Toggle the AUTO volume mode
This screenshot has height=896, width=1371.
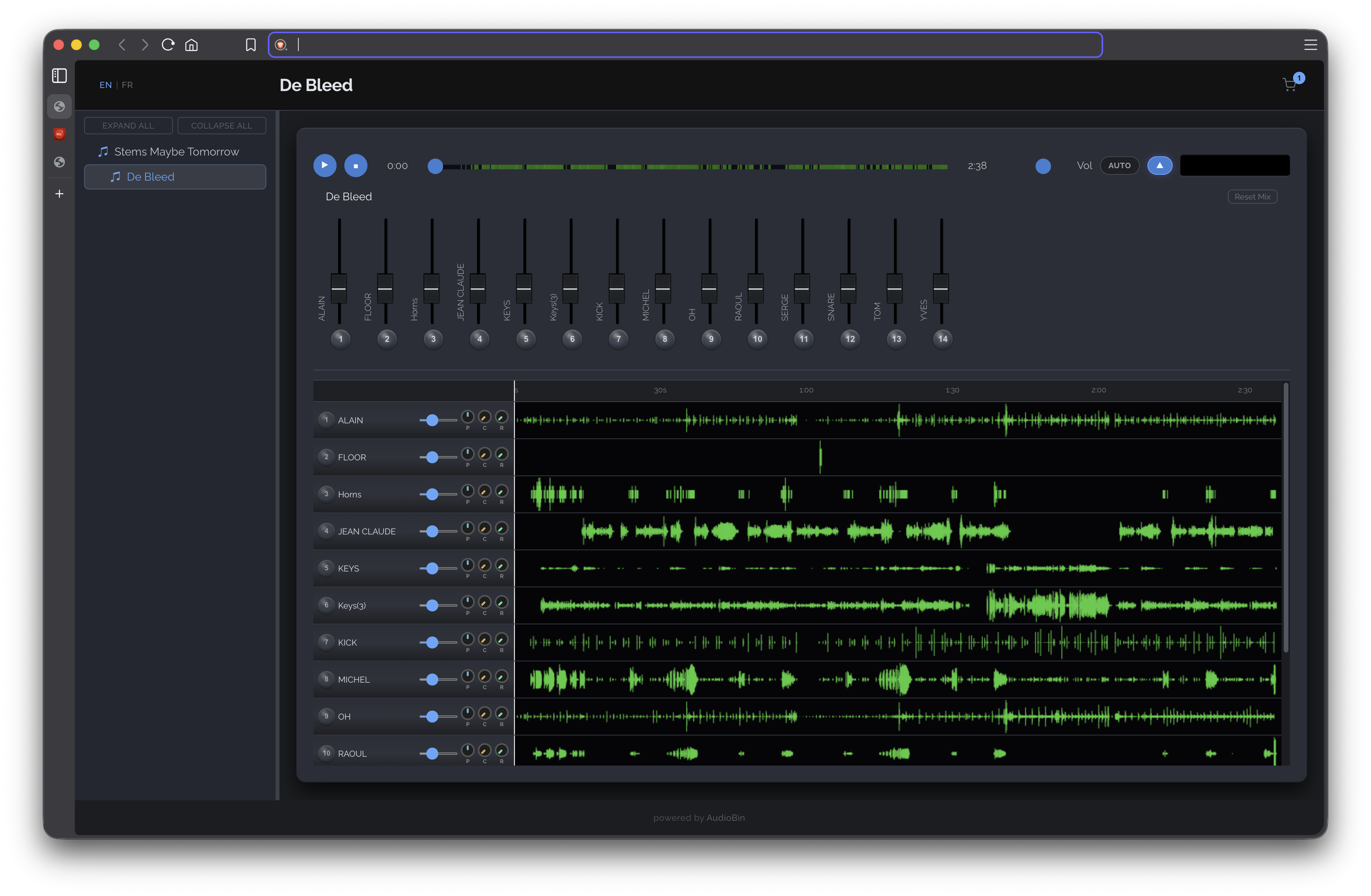pos(1119,165)
